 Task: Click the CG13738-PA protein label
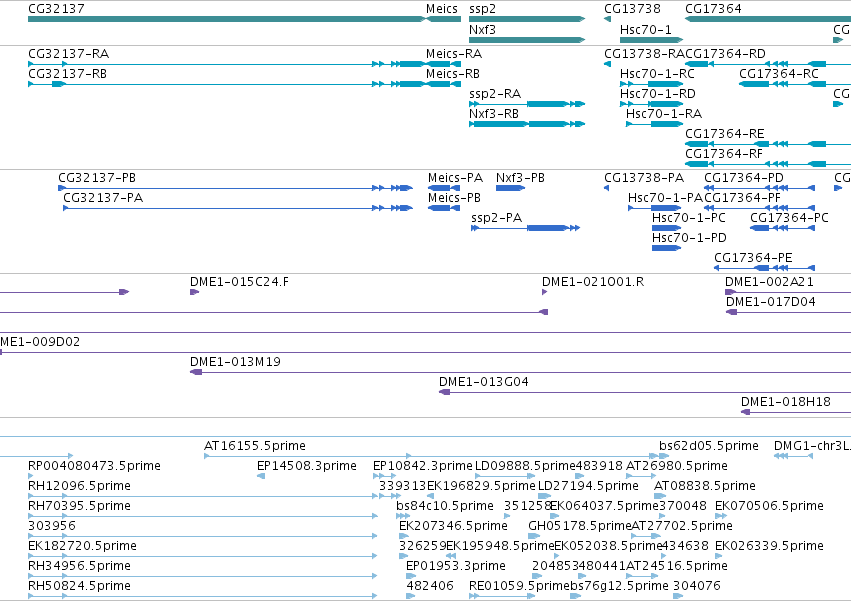pos(644,178)
